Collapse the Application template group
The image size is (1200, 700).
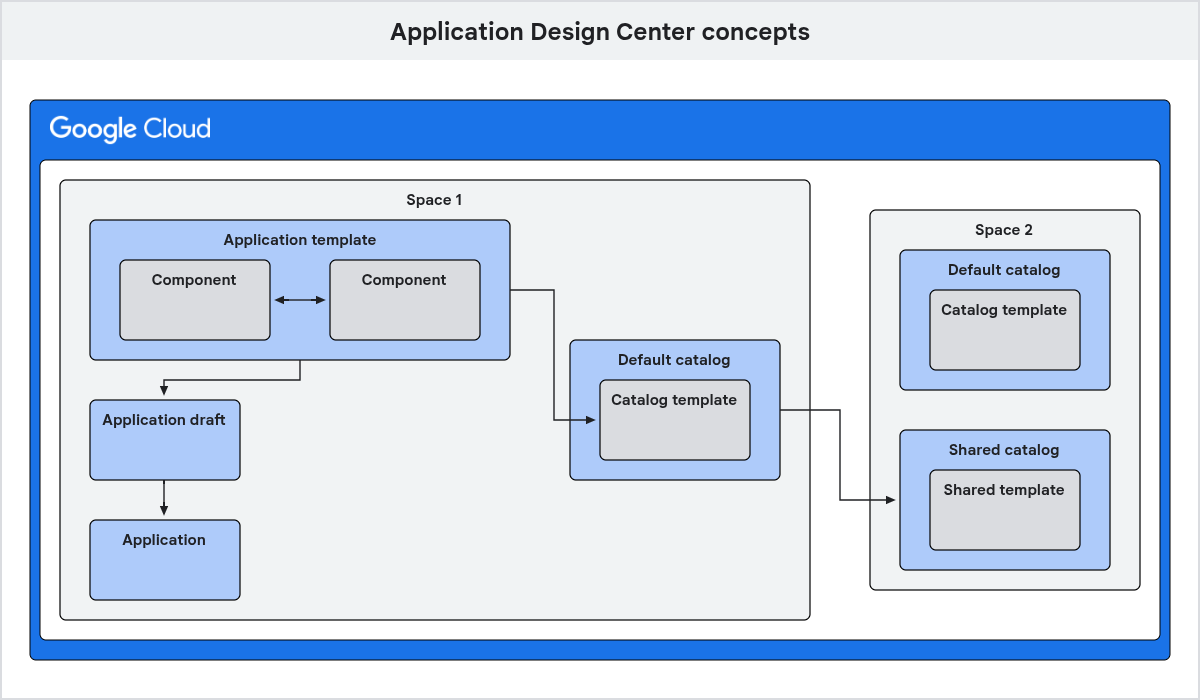[x=299, y=240]
